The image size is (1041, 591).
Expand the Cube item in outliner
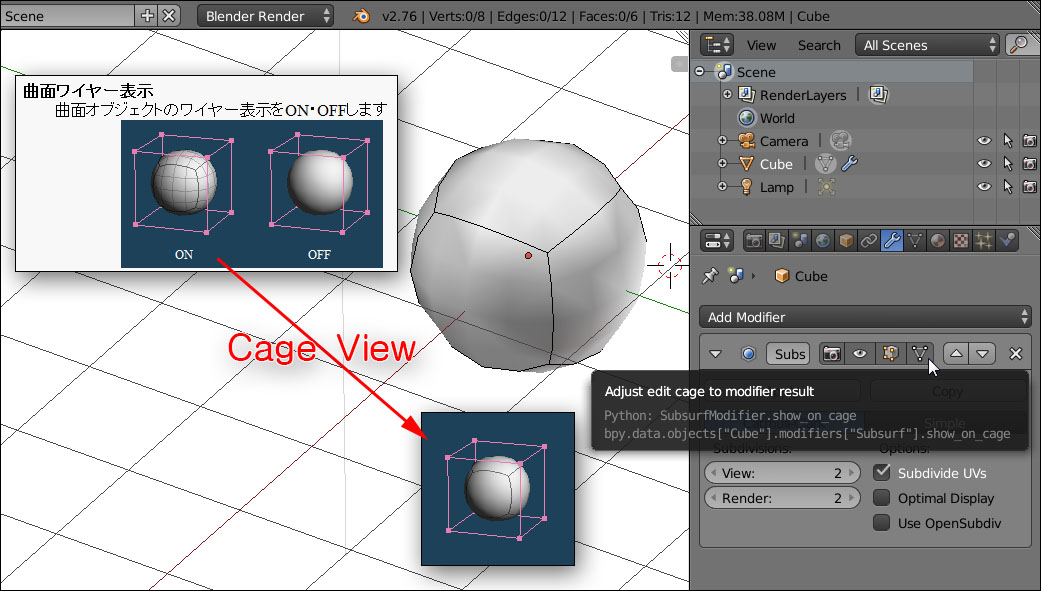pyautogui.click(x=722, y=163)
